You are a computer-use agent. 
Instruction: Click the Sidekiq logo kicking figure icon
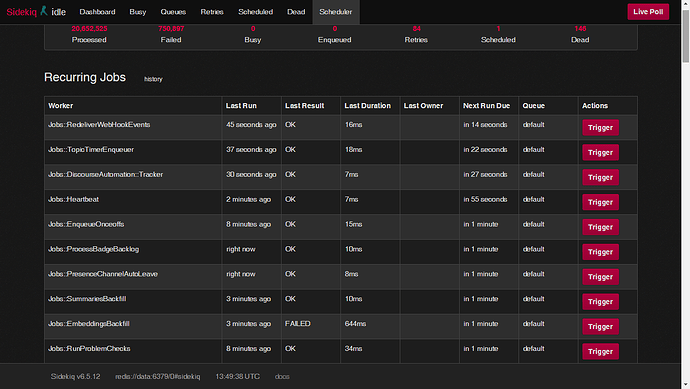pyautogui.click(x=44, y=11)
